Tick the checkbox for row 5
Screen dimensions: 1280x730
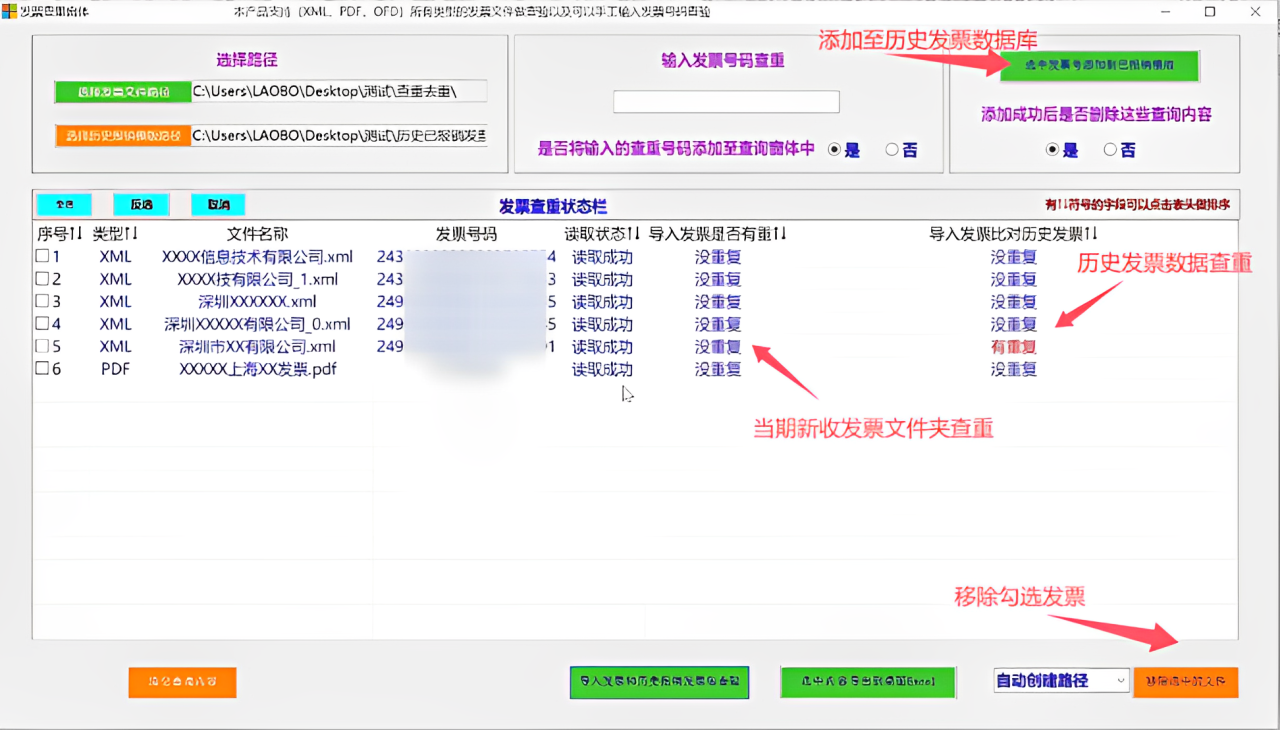43,346
